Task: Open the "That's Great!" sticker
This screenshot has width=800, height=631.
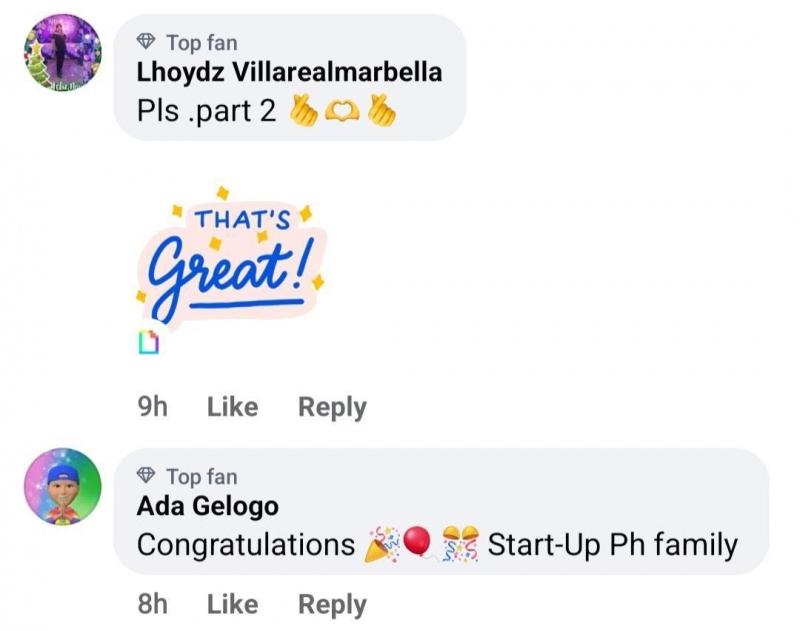Action: (x=230, y=258)
